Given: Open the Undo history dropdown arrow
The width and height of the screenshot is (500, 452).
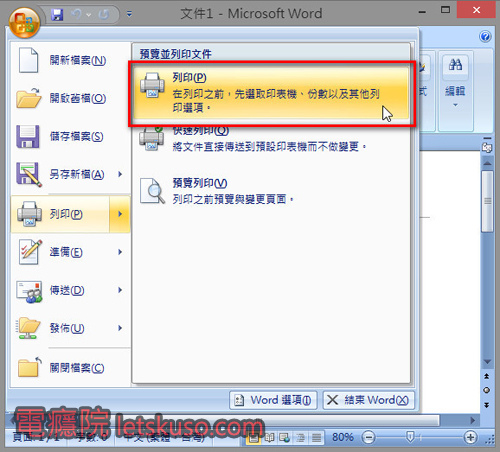Looking at the screenshot, I should [89, 15].
